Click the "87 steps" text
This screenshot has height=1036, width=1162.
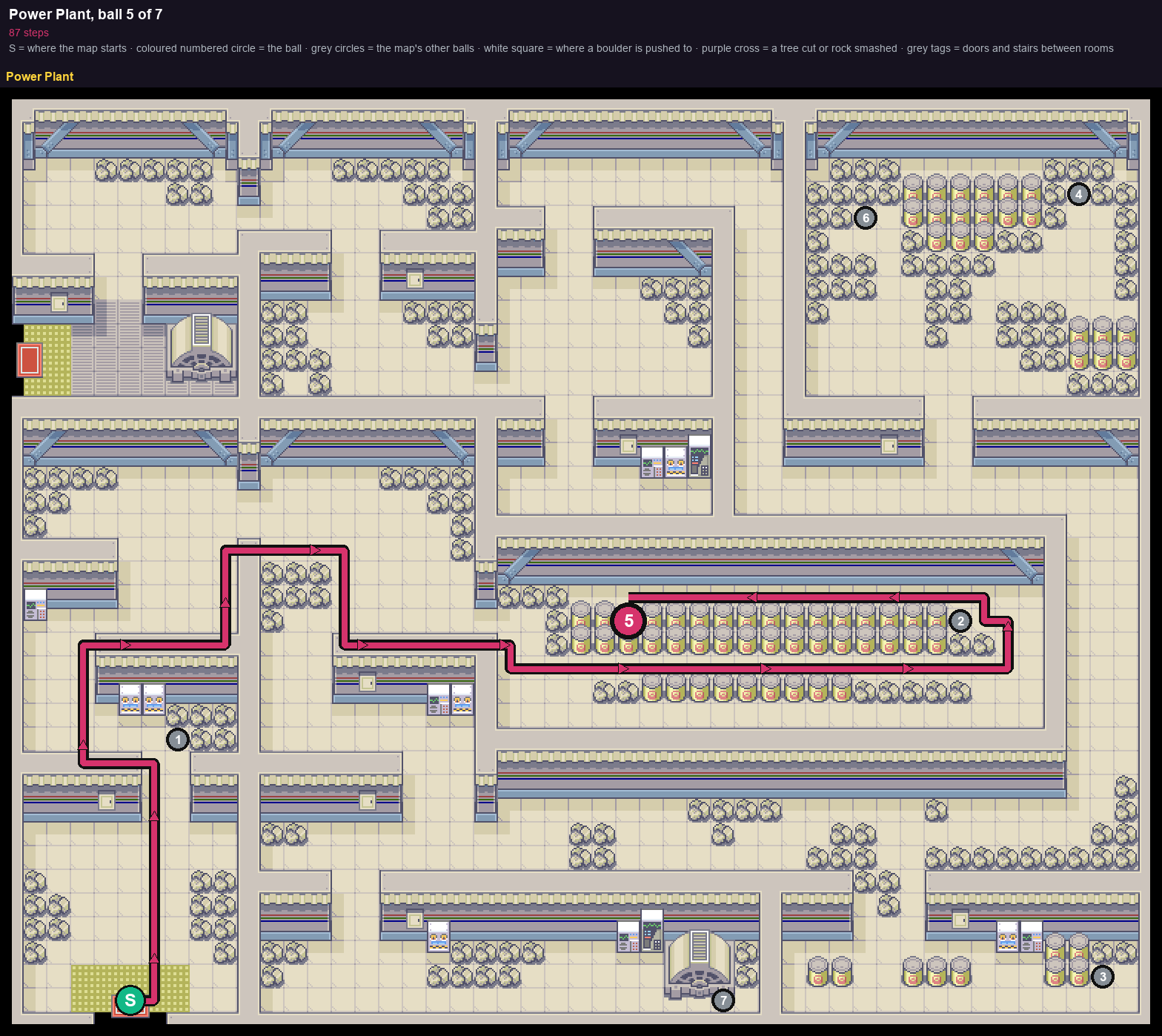pos(29,33)
